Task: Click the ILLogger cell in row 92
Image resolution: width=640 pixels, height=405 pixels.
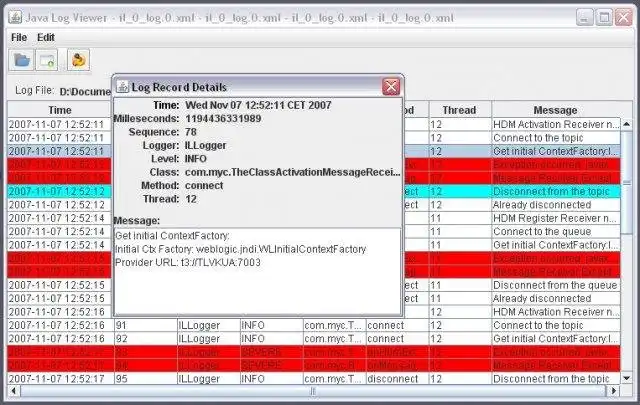Action: click(209, 339)
